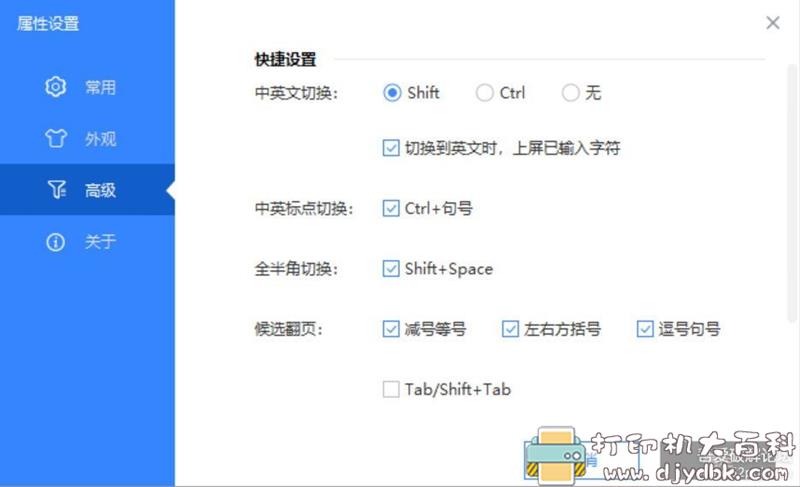Image resolution: width=800 pixels, height=487 pixels.
Task: Choose Ctrl for 中英文切换
Action: pyautogui.click(x=484, y=93)
